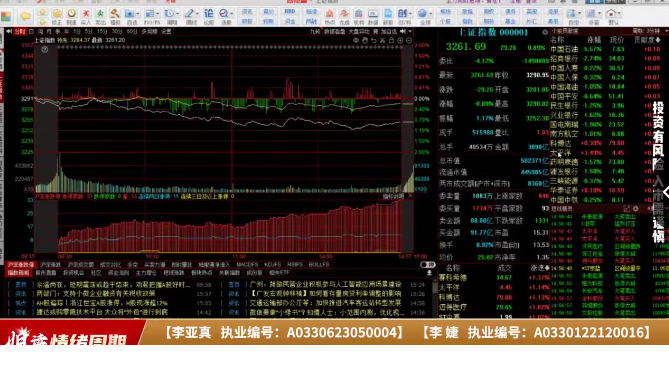Expand the 自定 dropdown arrow
The height and width of the screenshot is (368, 669).
tap(579, 13)
